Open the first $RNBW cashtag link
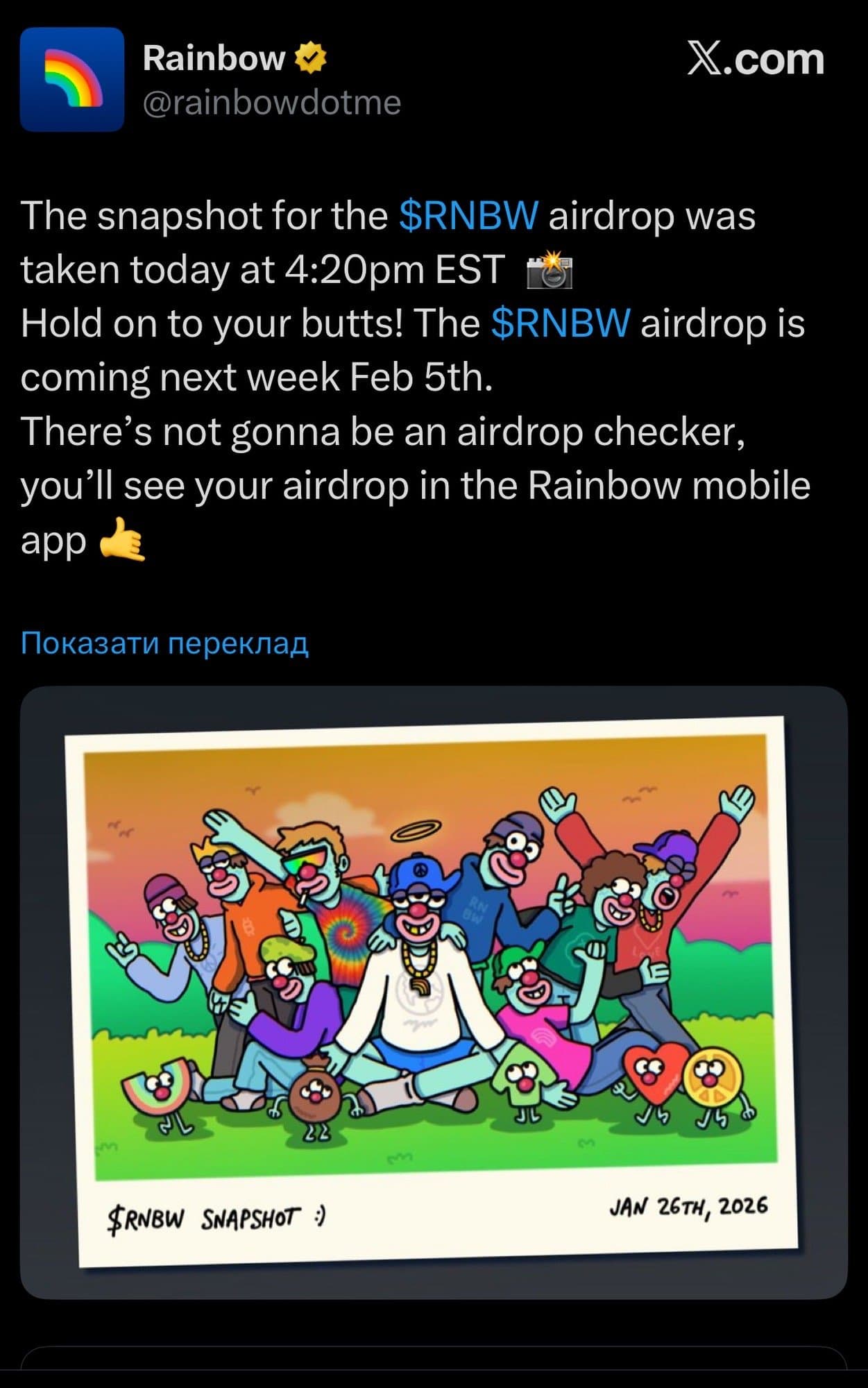 (x=469, y=216)
